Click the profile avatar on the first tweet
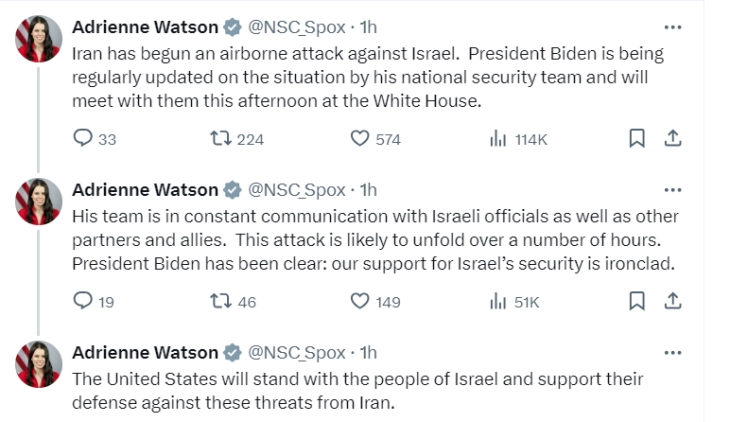 (38, 39)
